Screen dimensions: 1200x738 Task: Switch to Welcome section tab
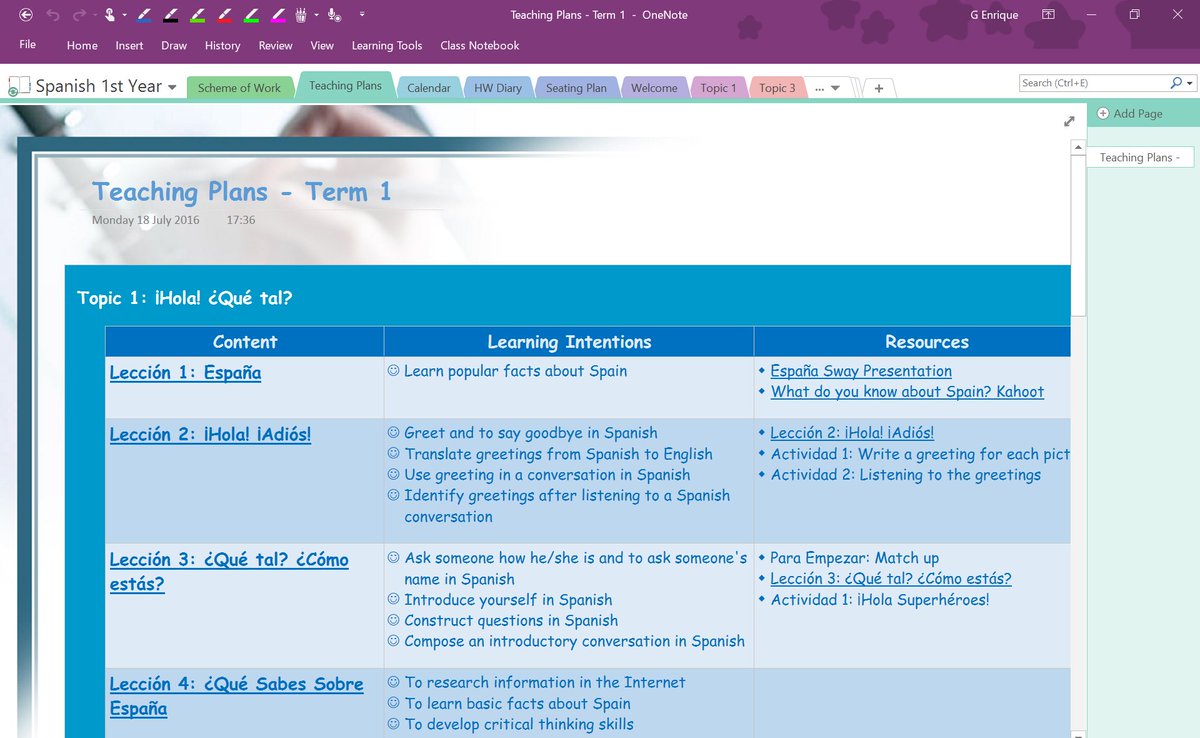pos(654,88)
